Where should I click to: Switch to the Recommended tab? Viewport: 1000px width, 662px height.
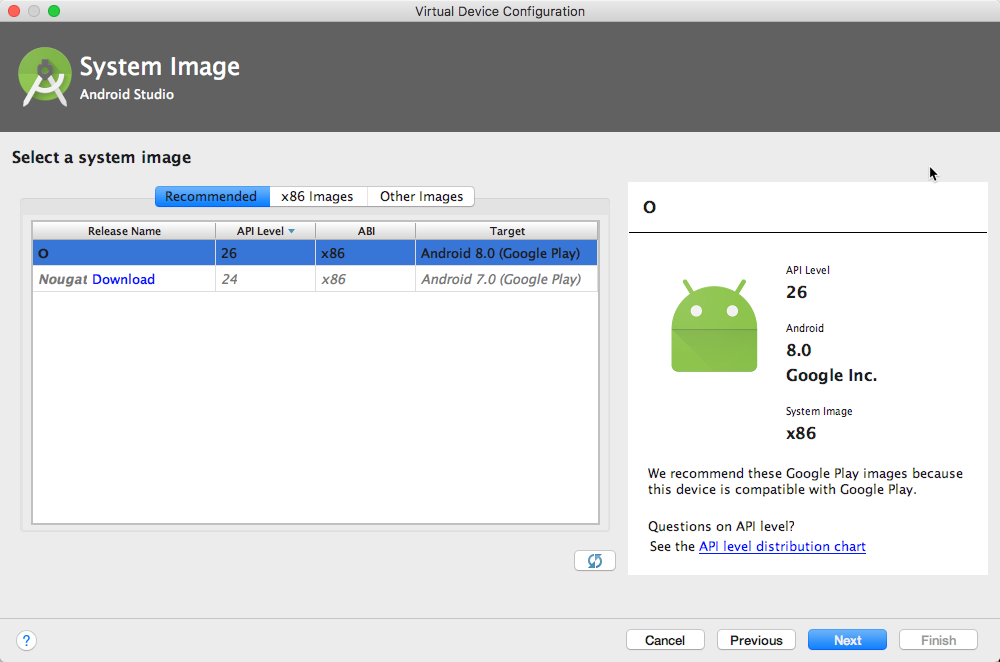[x=212, y=196]
